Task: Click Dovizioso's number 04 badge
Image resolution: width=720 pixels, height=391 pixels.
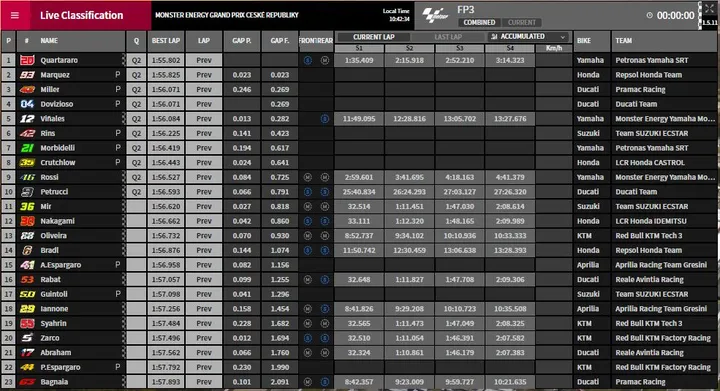Action: (27, 104)
